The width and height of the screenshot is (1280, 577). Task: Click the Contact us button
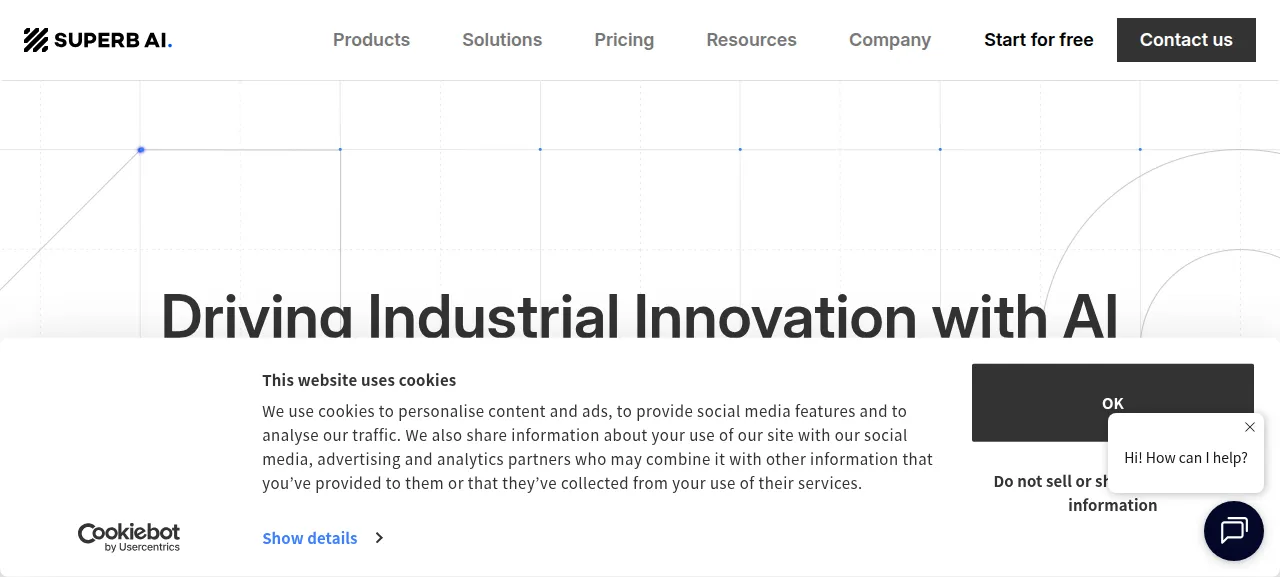click(x=1186, y=40)
